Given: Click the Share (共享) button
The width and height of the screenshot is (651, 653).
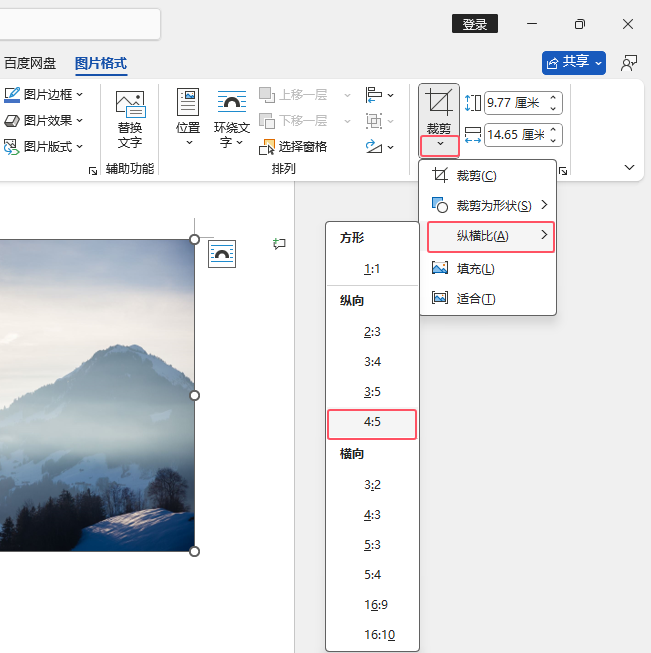Looking at the screenshot, I should pos(574,63).
